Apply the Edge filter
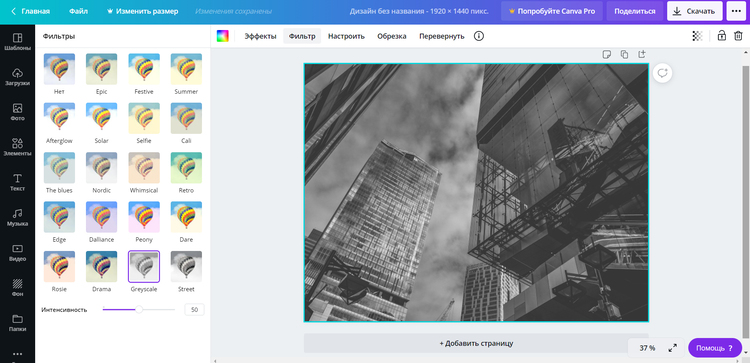Viewport: 750px width, 363px height. [59, 217]
